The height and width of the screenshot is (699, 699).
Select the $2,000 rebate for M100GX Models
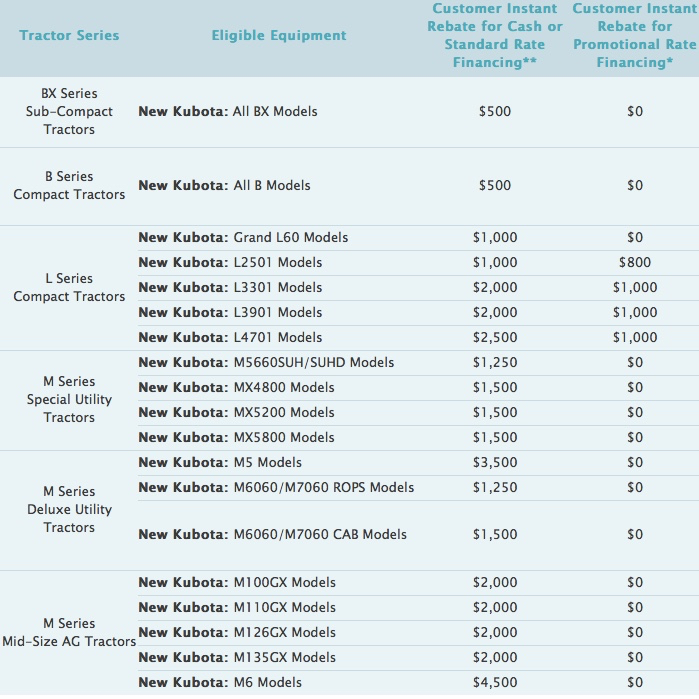click(495, 582)
